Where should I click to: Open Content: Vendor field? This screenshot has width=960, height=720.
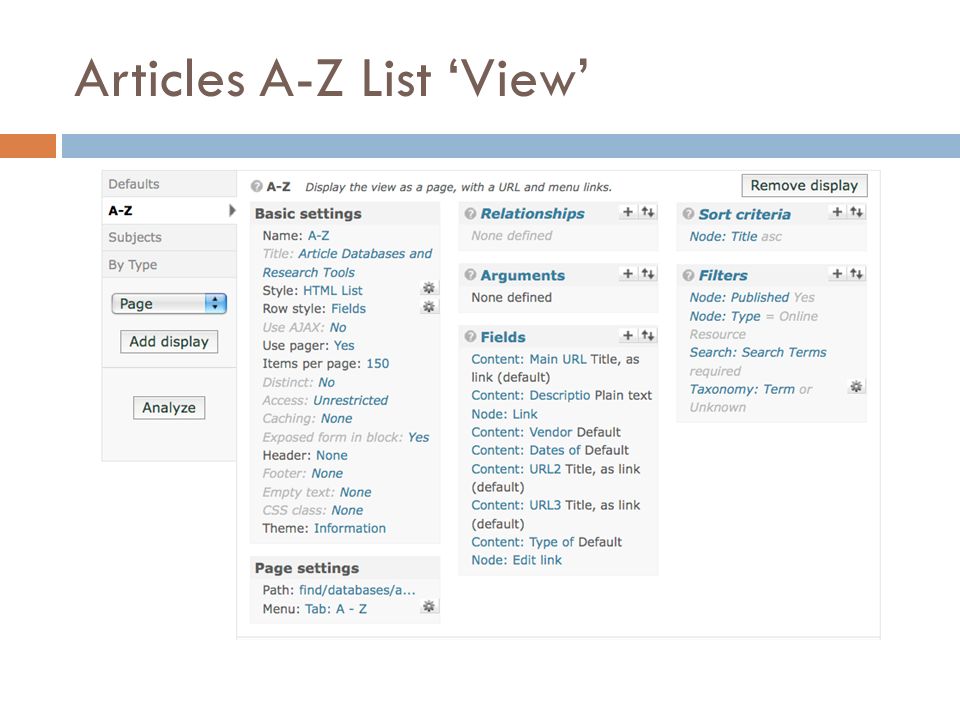tap(522, 432)
